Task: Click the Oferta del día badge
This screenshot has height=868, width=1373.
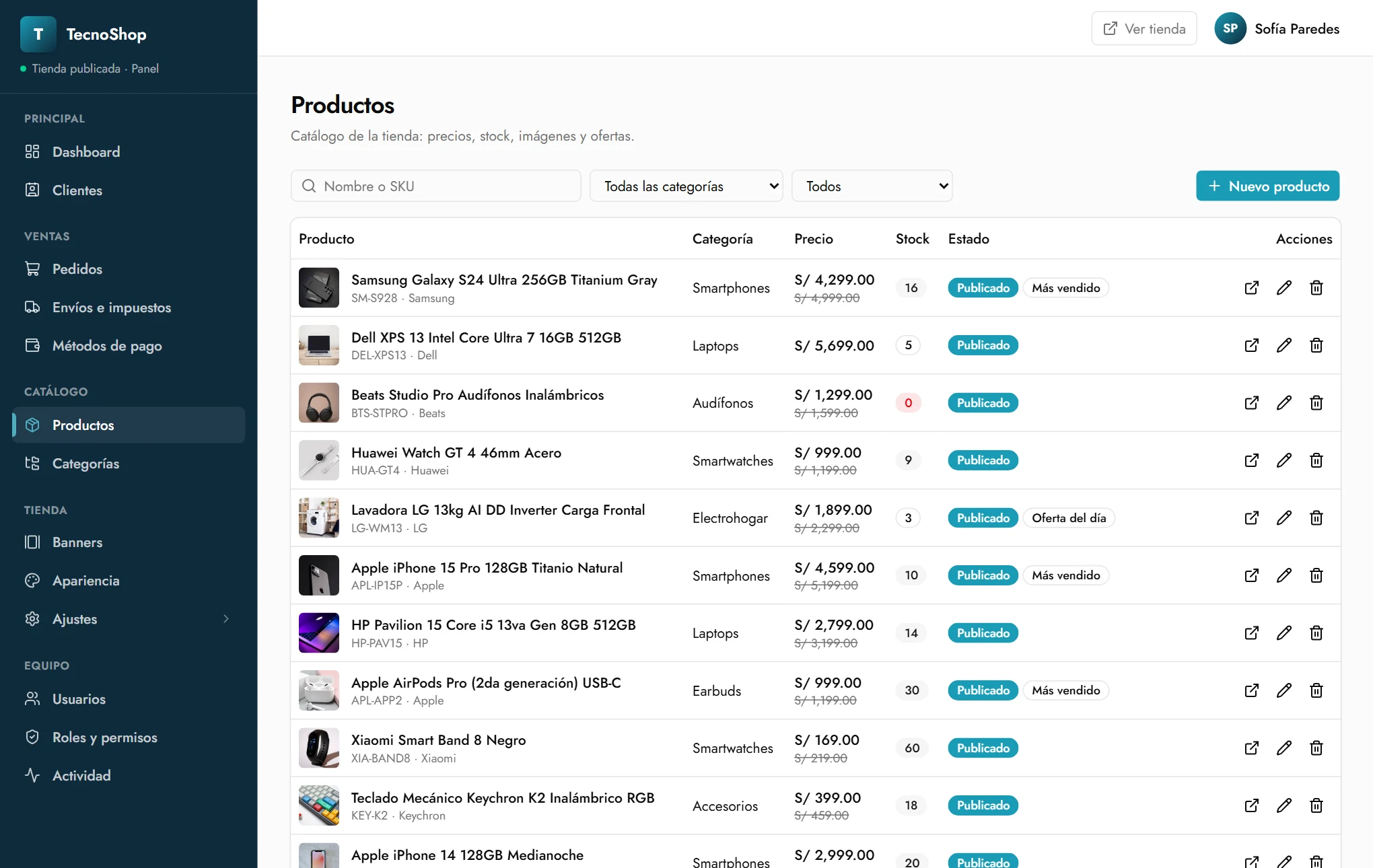Action: click(x=1069, y=518)
